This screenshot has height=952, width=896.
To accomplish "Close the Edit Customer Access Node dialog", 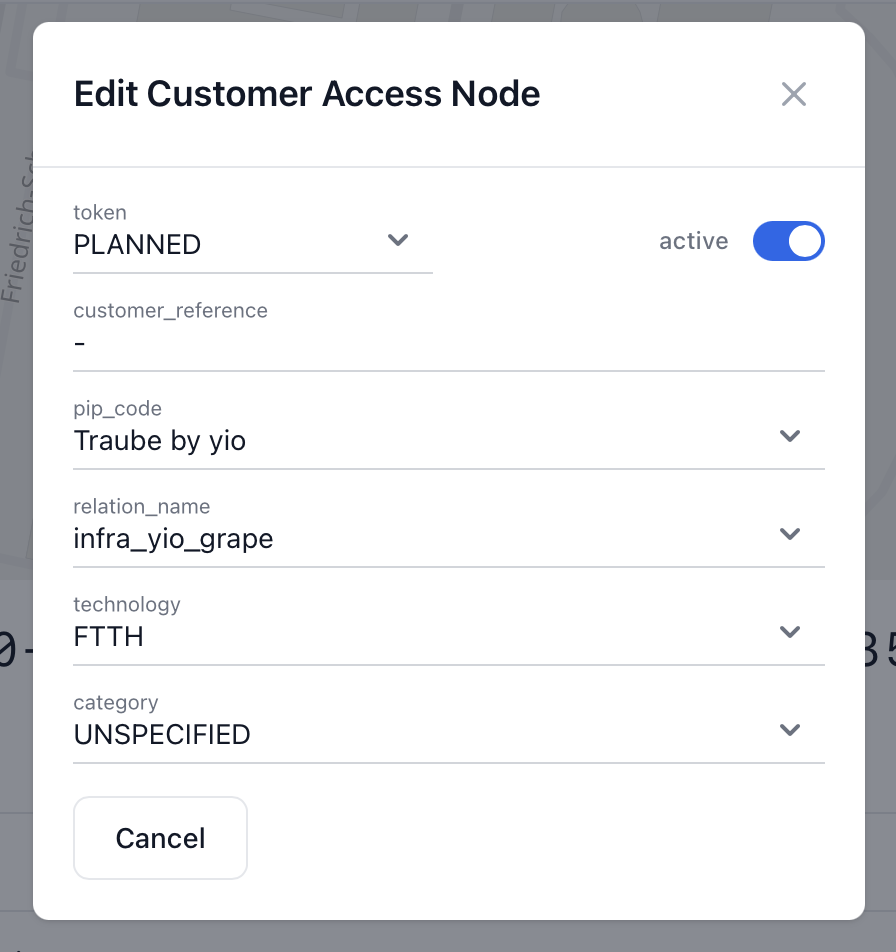I will (x=793, y=95).
